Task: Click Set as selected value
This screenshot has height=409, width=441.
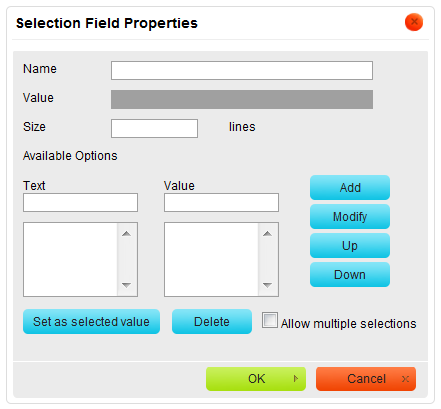Action: [x=91, y=322]
